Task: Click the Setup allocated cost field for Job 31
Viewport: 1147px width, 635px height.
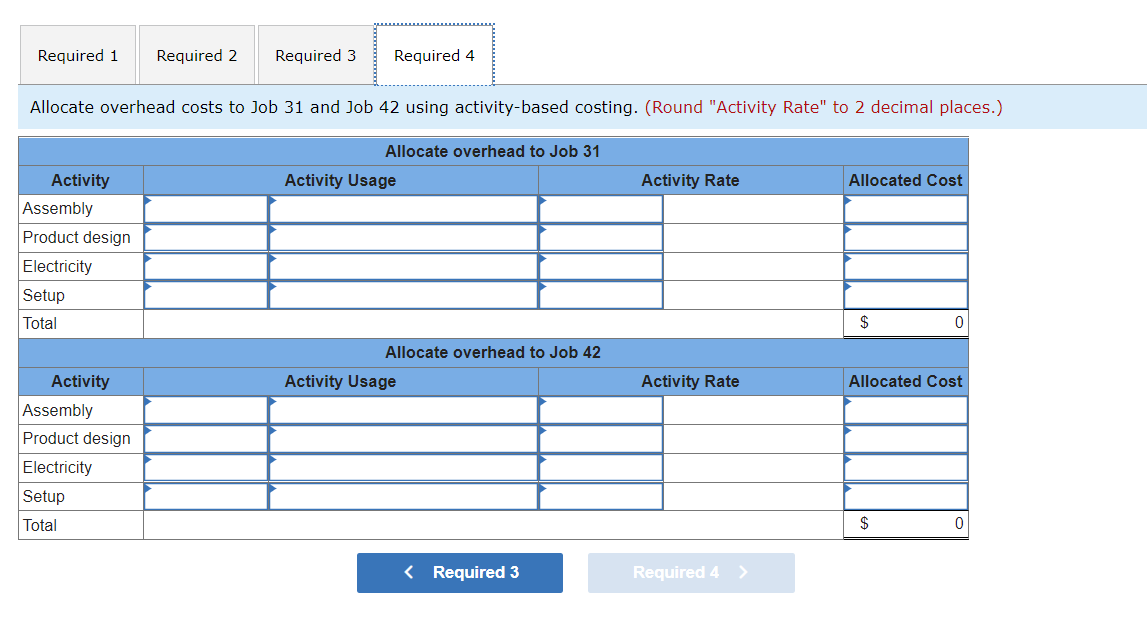Action: point(905,295)
